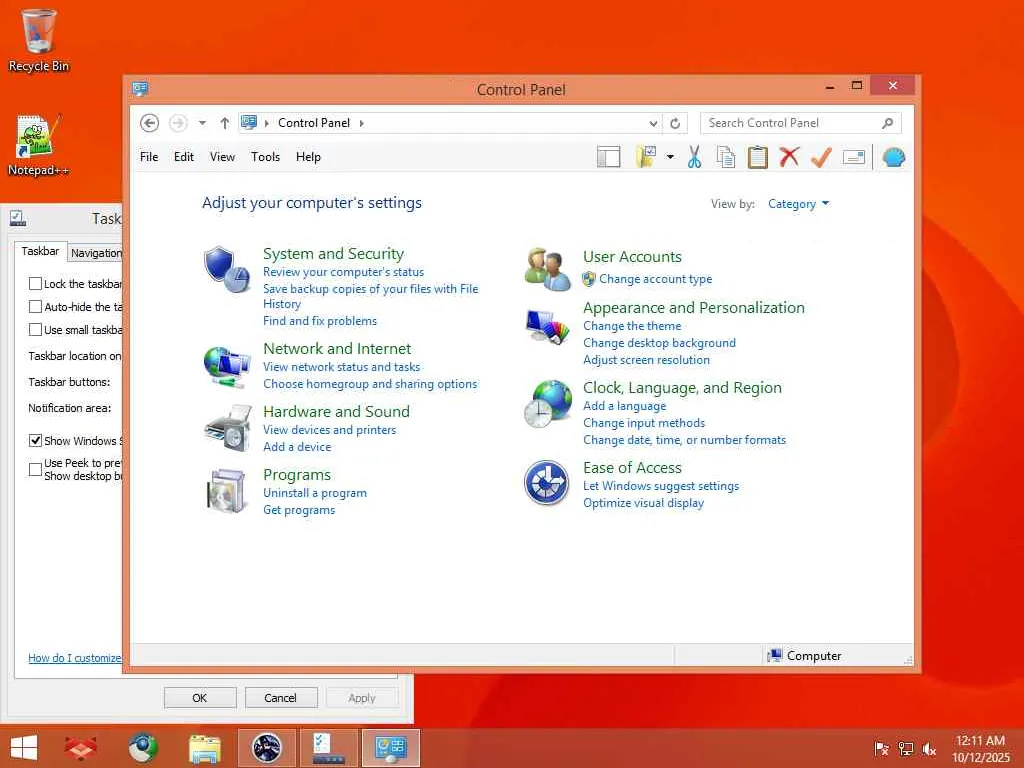Check Use small taskbar buttons

(35, 330)
